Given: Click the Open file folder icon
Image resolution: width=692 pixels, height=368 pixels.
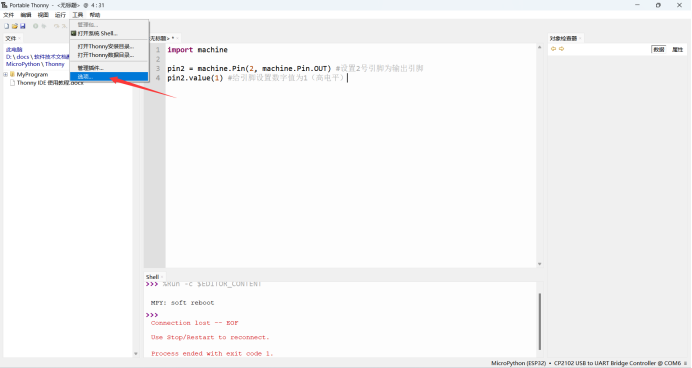Looking at the screenshot, I should pyautogui.click(x=15, y=26).
